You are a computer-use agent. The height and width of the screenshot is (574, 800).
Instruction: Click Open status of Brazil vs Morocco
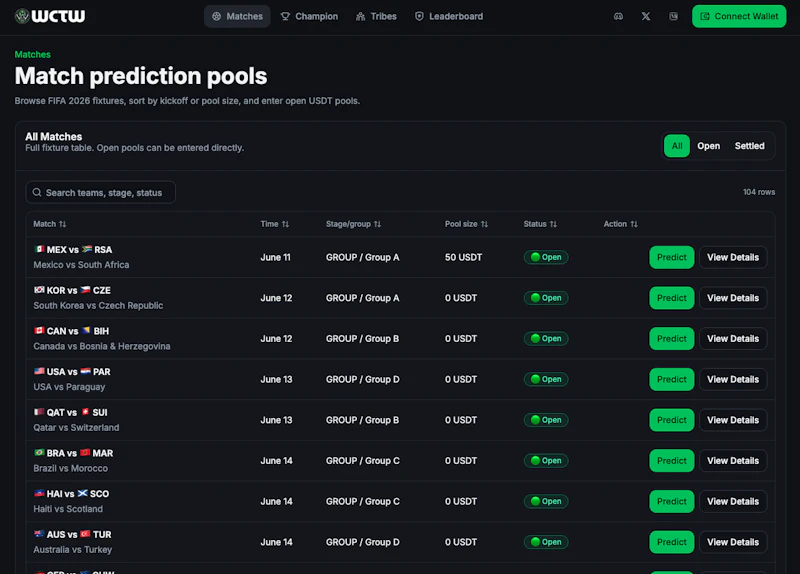click(546, 461)
